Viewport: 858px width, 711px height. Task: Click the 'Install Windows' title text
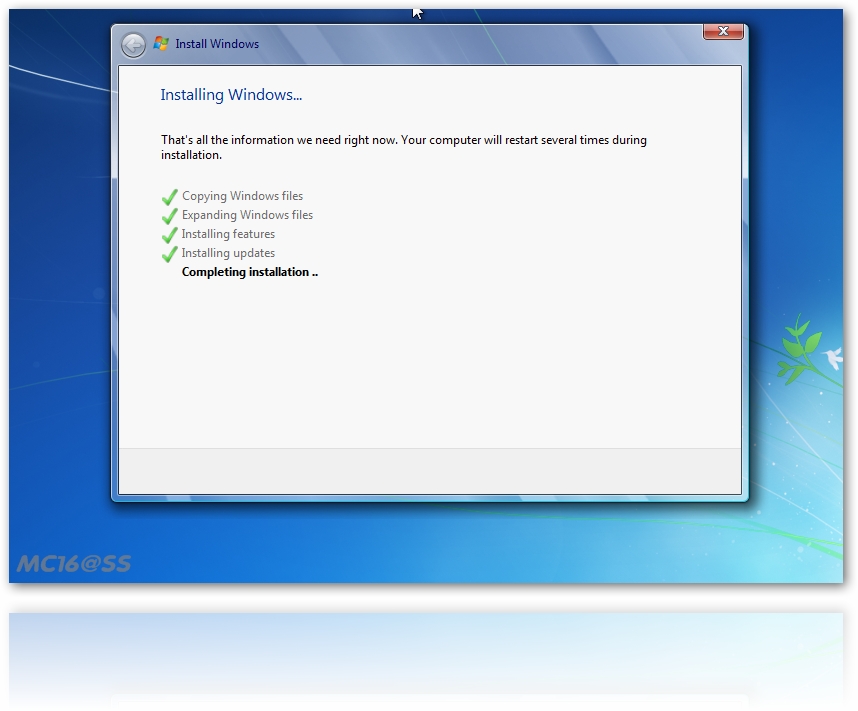pos(217,44)
